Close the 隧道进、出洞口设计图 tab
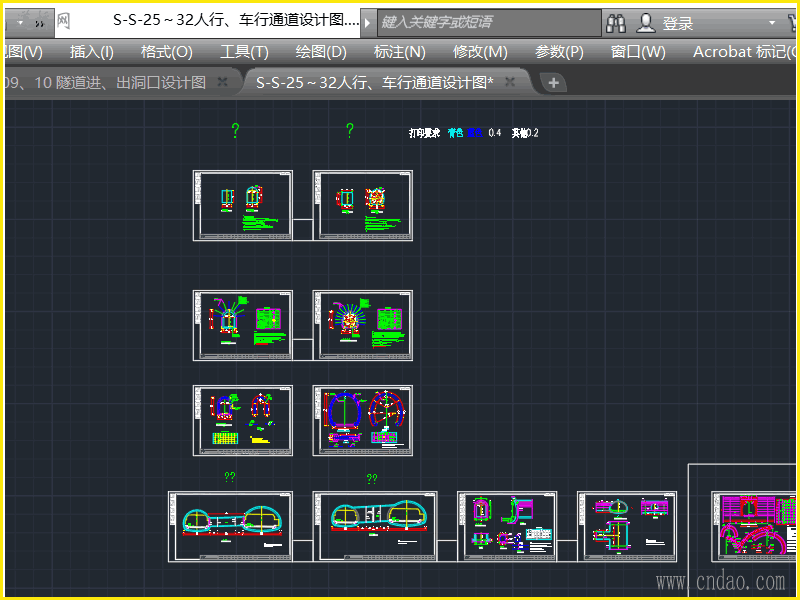 (x=222, y=82)
